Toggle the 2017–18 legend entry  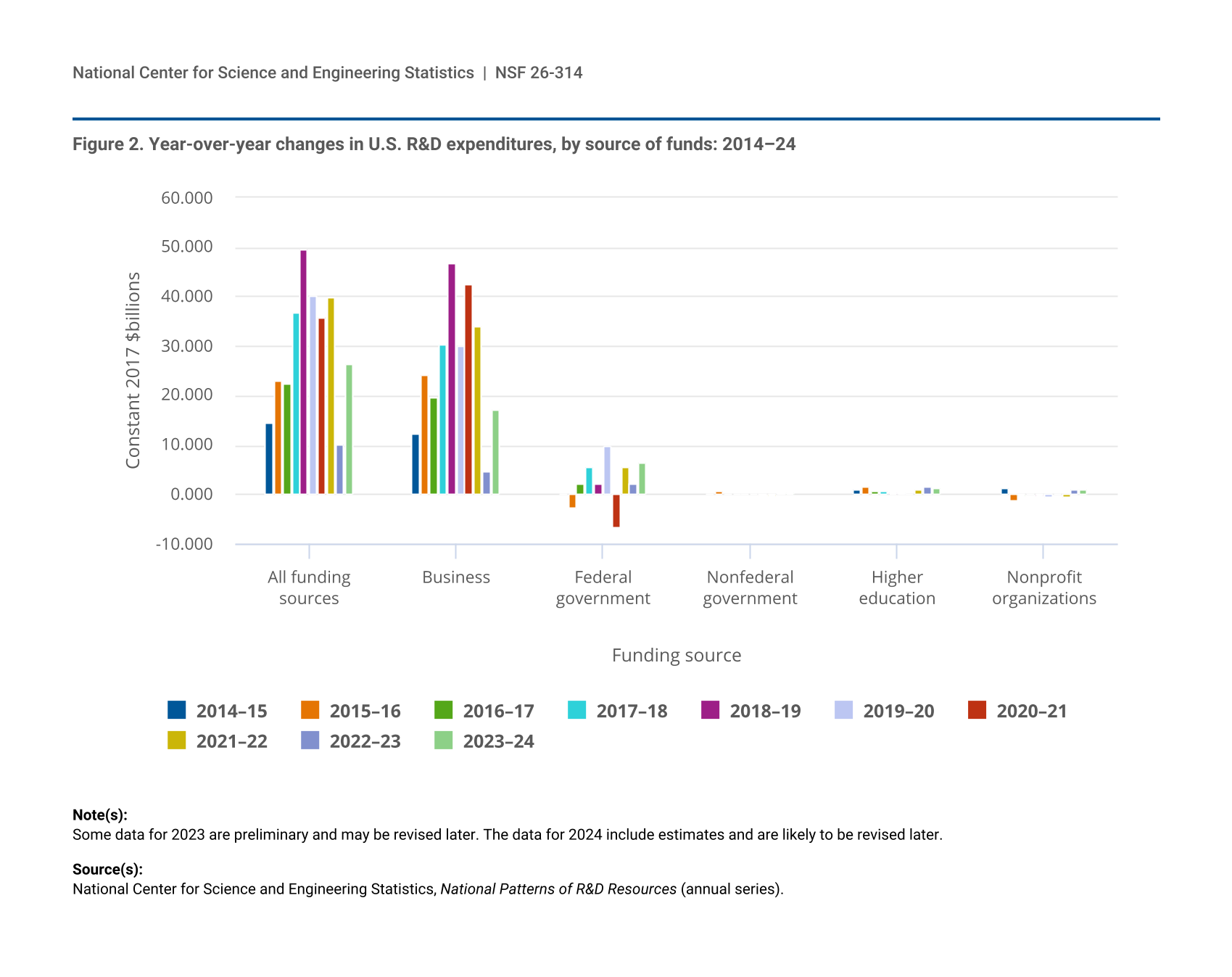pos(632,711)
